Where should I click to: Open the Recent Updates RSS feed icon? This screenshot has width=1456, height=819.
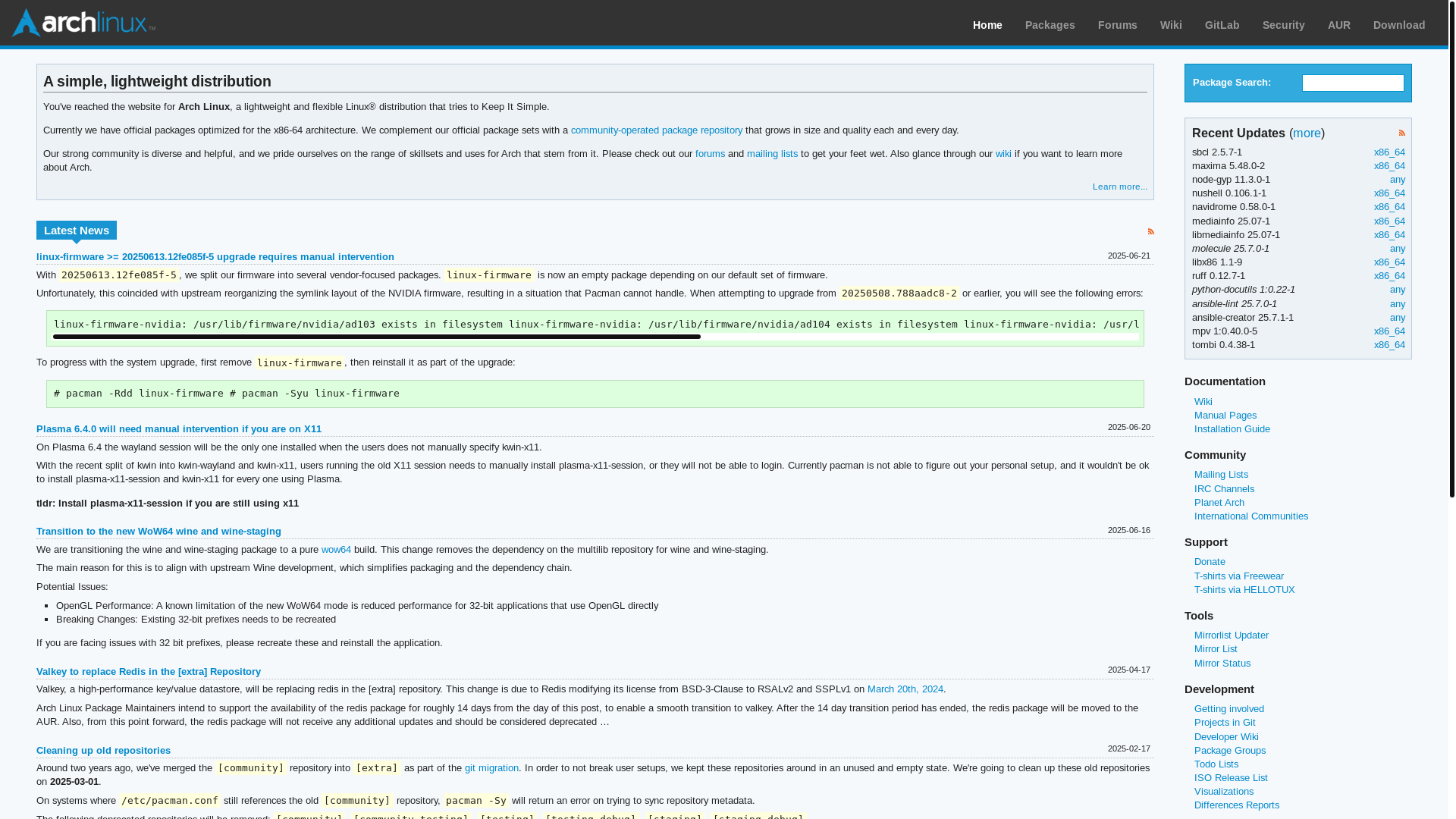click(1401, 133)
